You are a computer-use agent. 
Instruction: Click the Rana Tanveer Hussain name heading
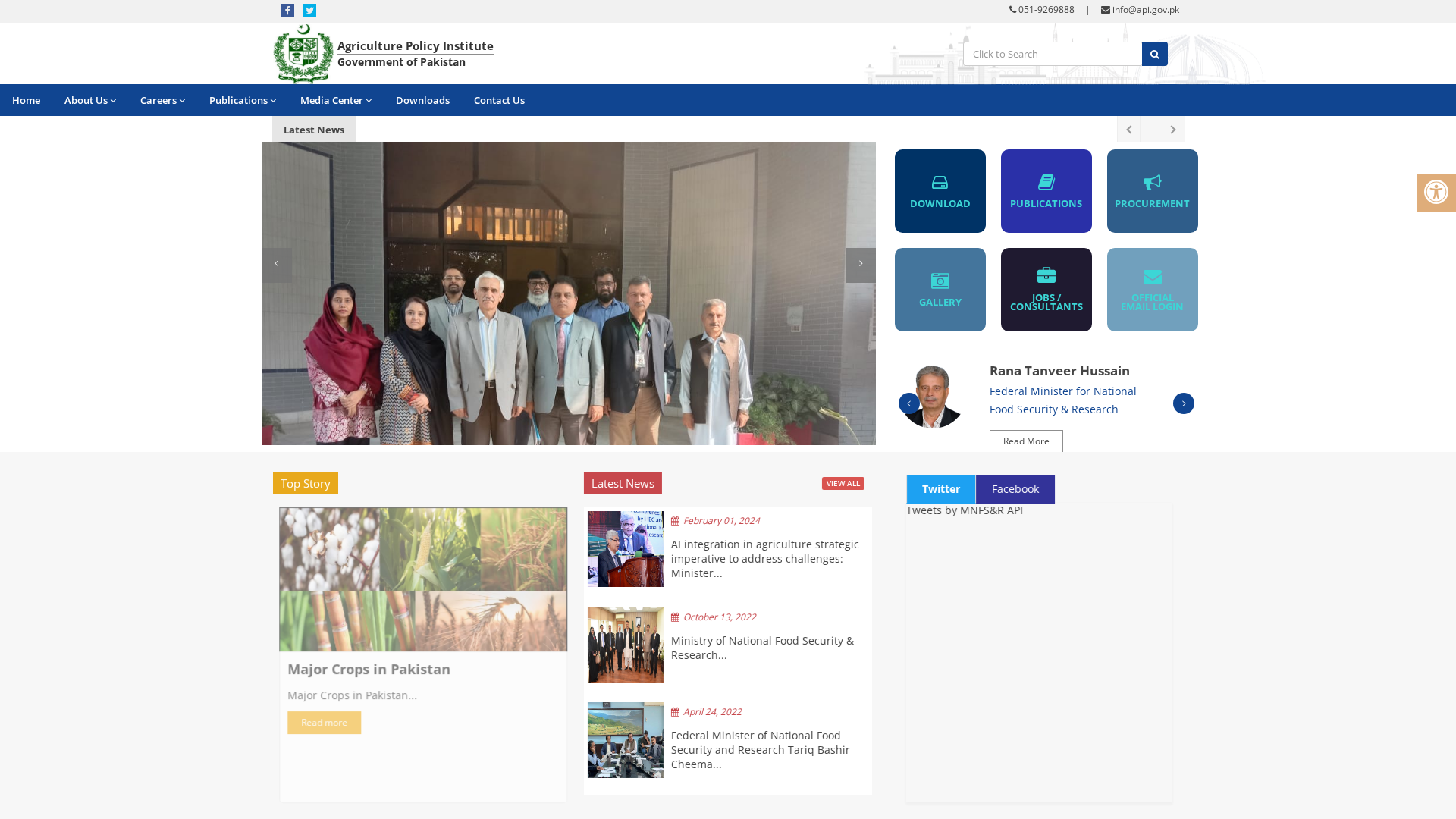tap(1059, 371)
